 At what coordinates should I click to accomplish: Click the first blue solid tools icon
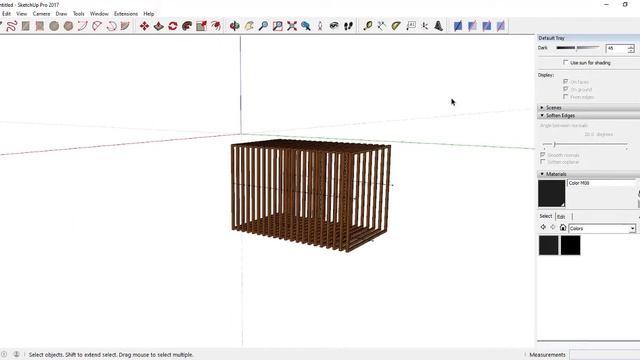(x=458, y=26)
